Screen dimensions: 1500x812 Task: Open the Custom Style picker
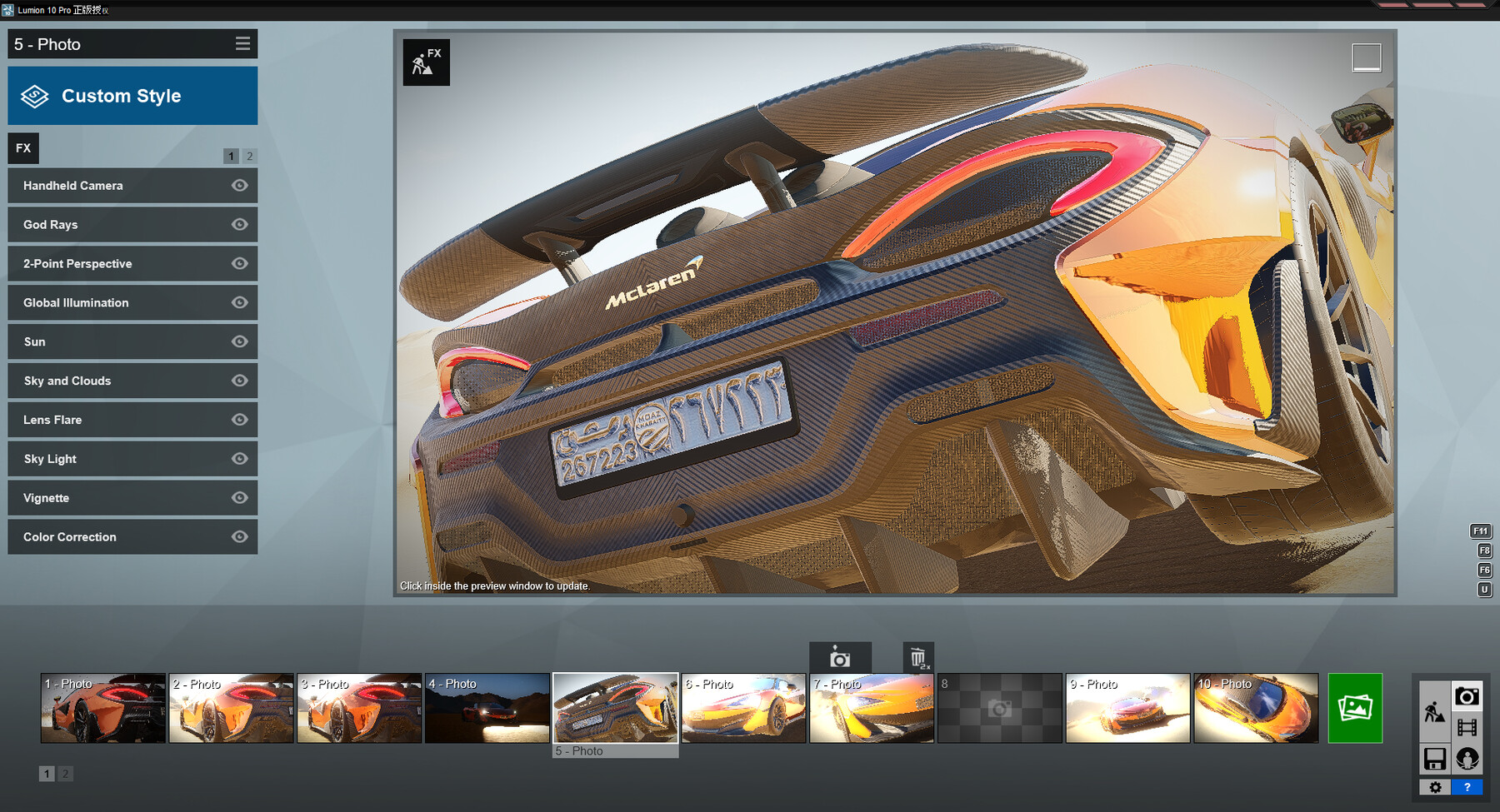132,95
